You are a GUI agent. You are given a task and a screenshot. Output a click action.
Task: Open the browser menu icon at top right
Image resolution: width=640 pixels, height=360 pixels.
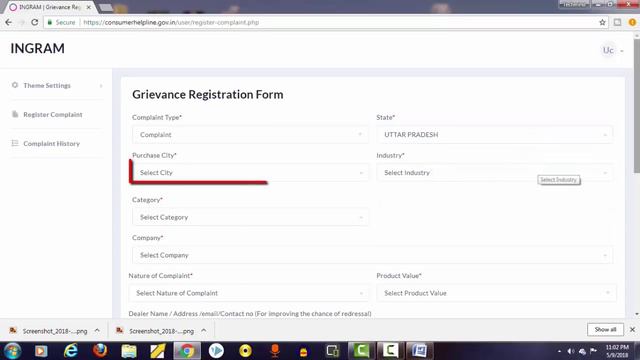632,22
